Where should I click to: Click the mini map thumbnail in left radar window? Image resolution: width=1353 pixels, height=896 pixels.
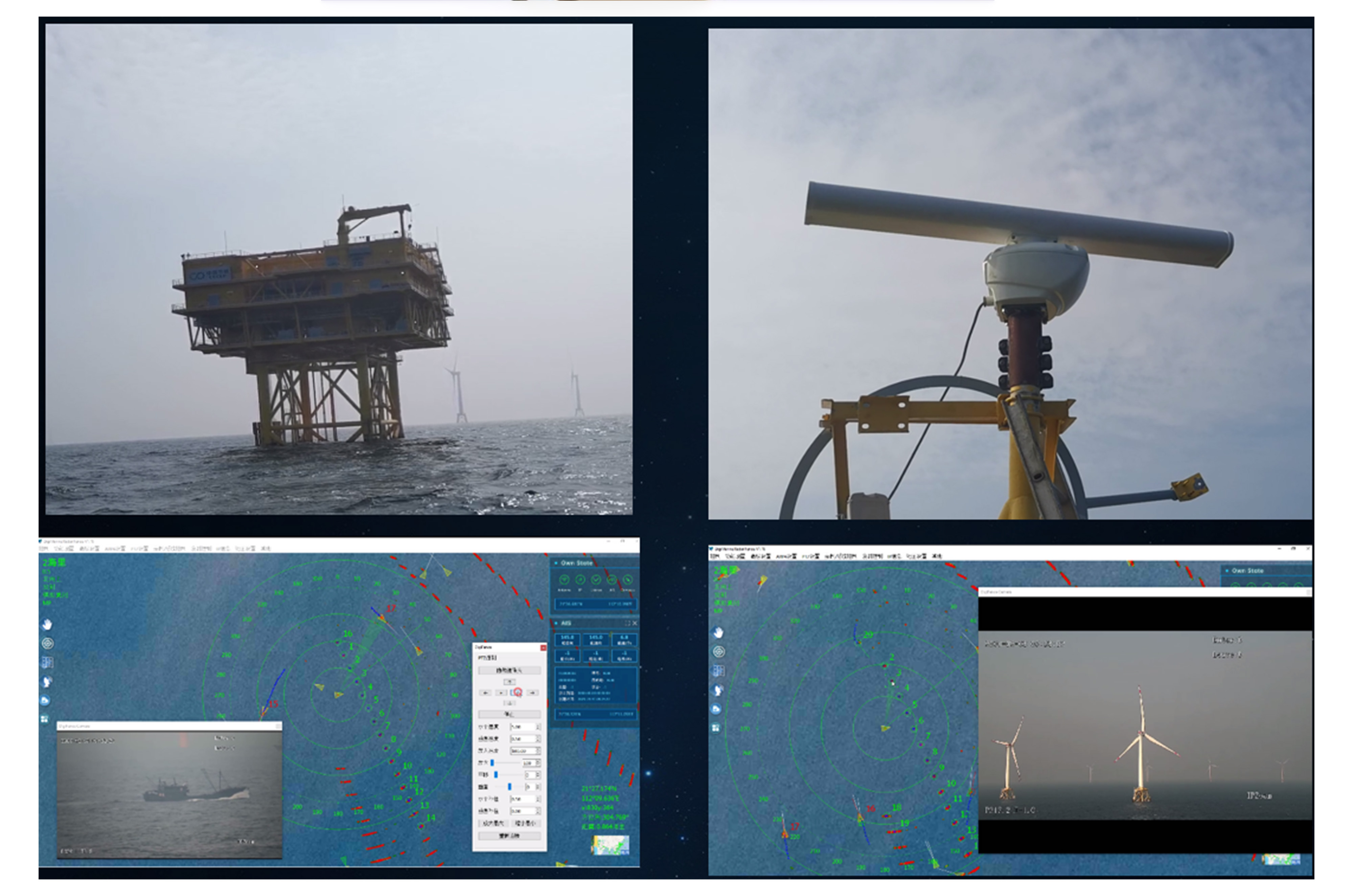611,845
